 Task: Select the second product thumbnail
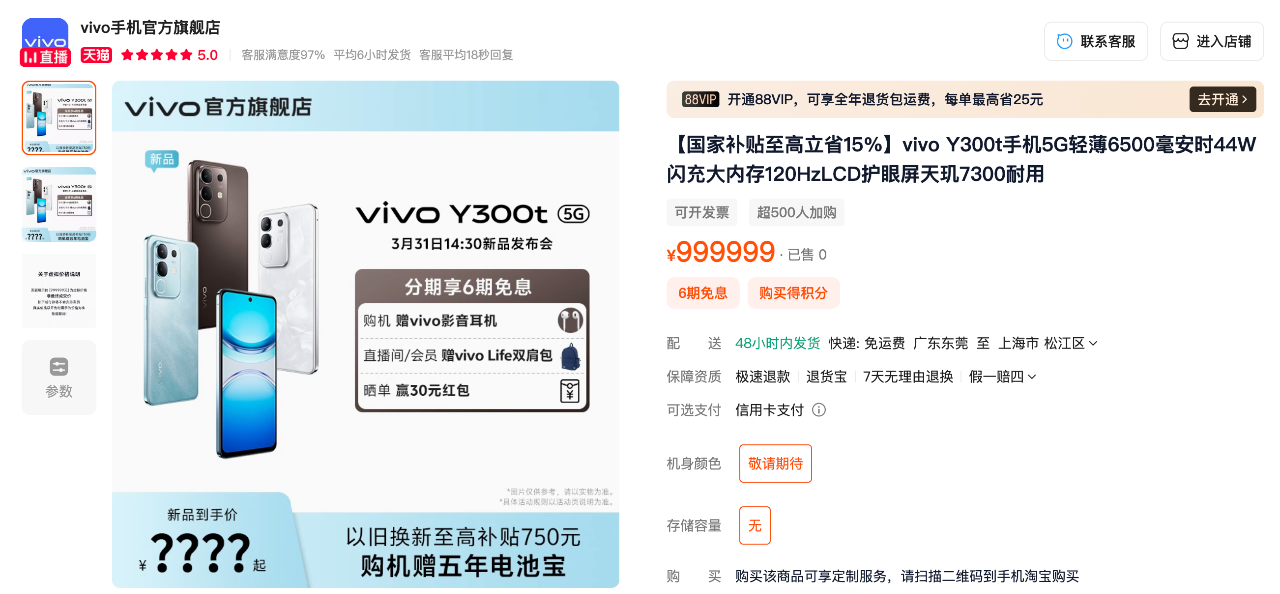(x=59, y=205)
